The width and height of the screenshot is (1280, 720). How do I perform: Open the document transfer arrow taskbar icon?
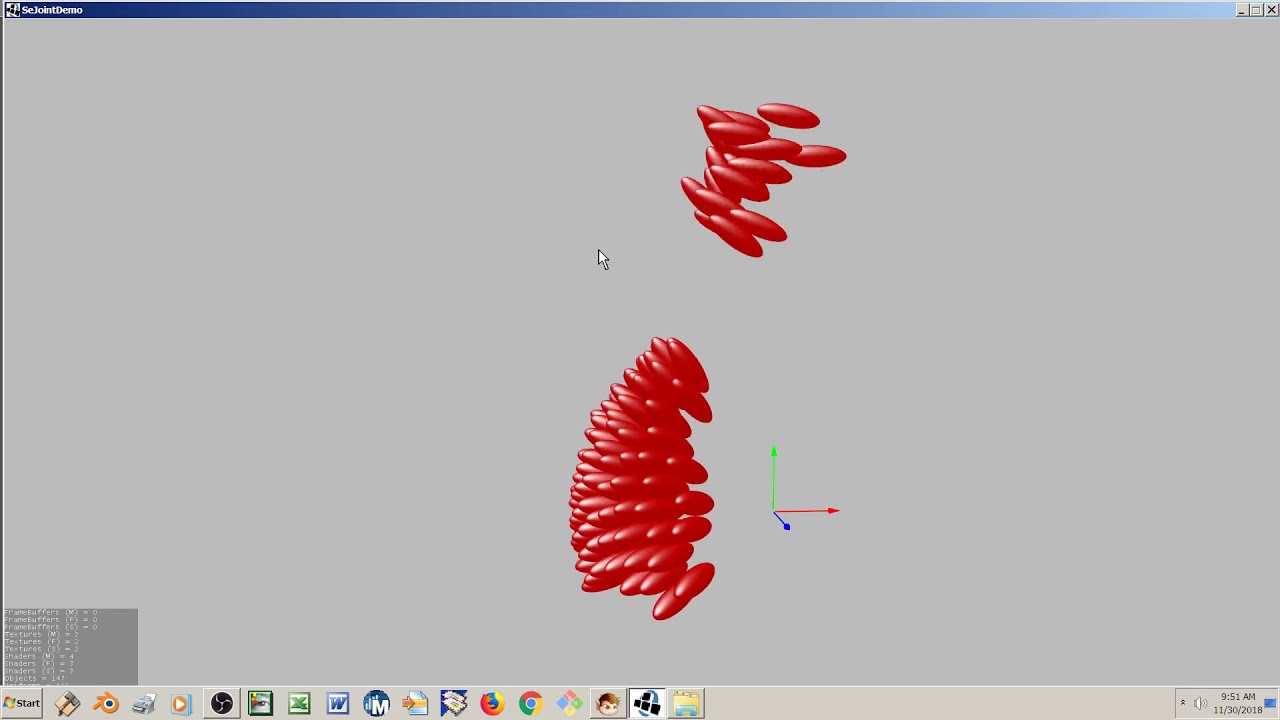415,704
